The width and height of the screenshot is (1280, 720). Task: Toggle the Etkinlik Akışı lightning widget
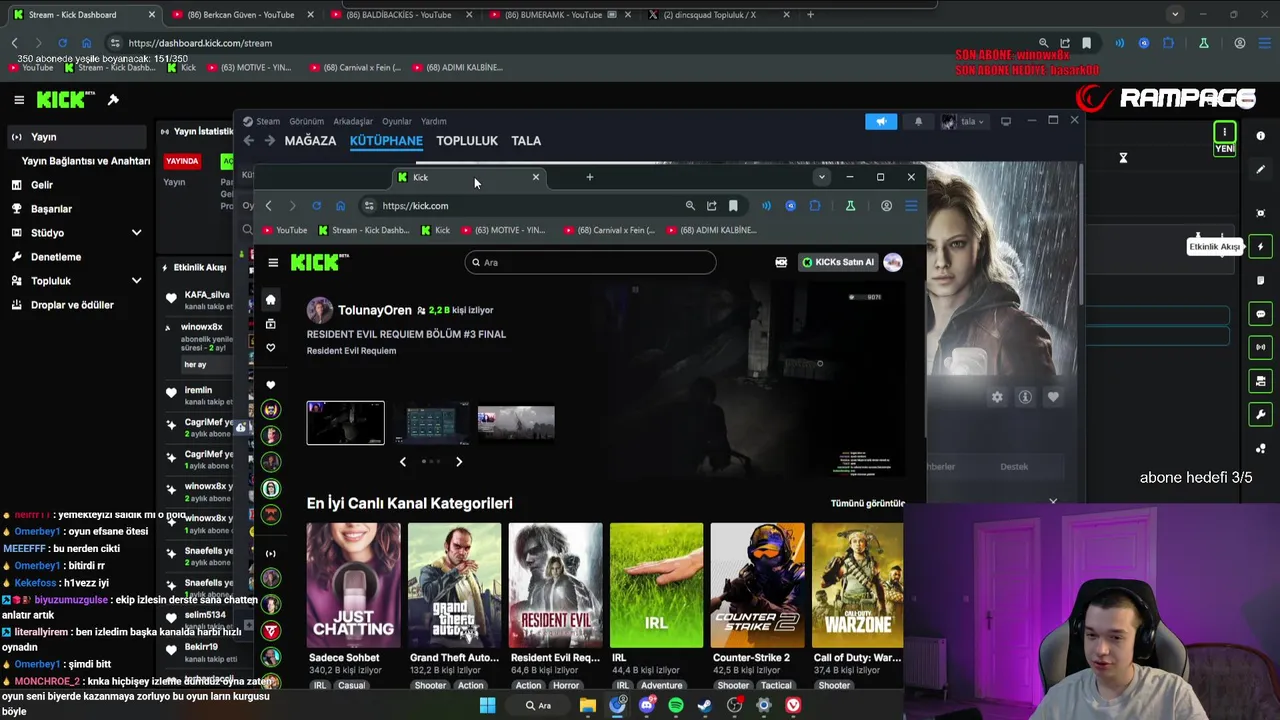click(x=1261, y=247)
